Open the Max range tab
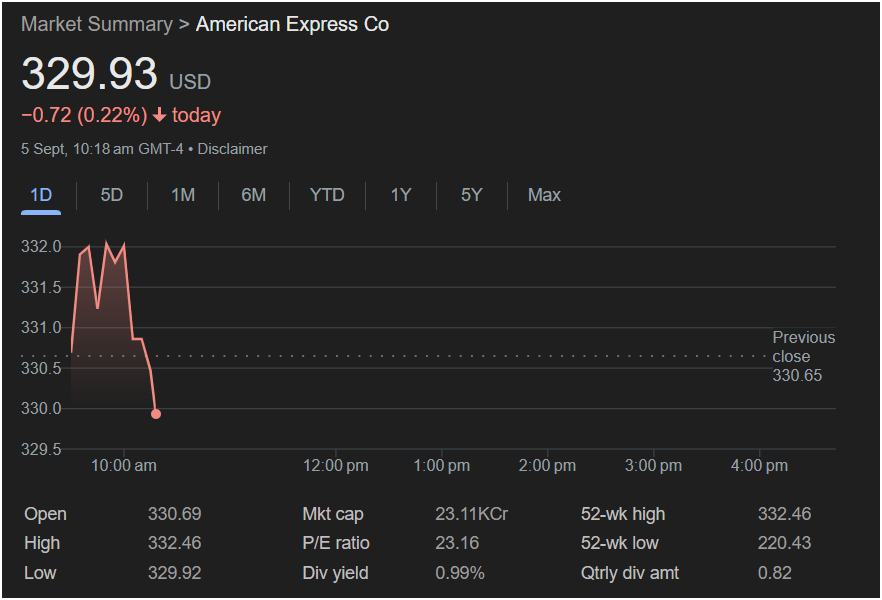 tap(544, 195)
